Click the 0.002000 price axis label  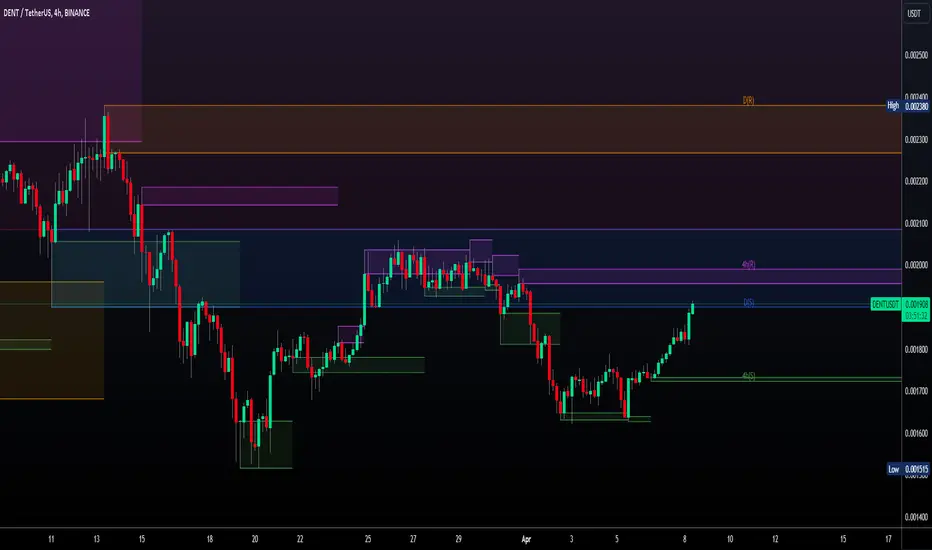(916, 265)
